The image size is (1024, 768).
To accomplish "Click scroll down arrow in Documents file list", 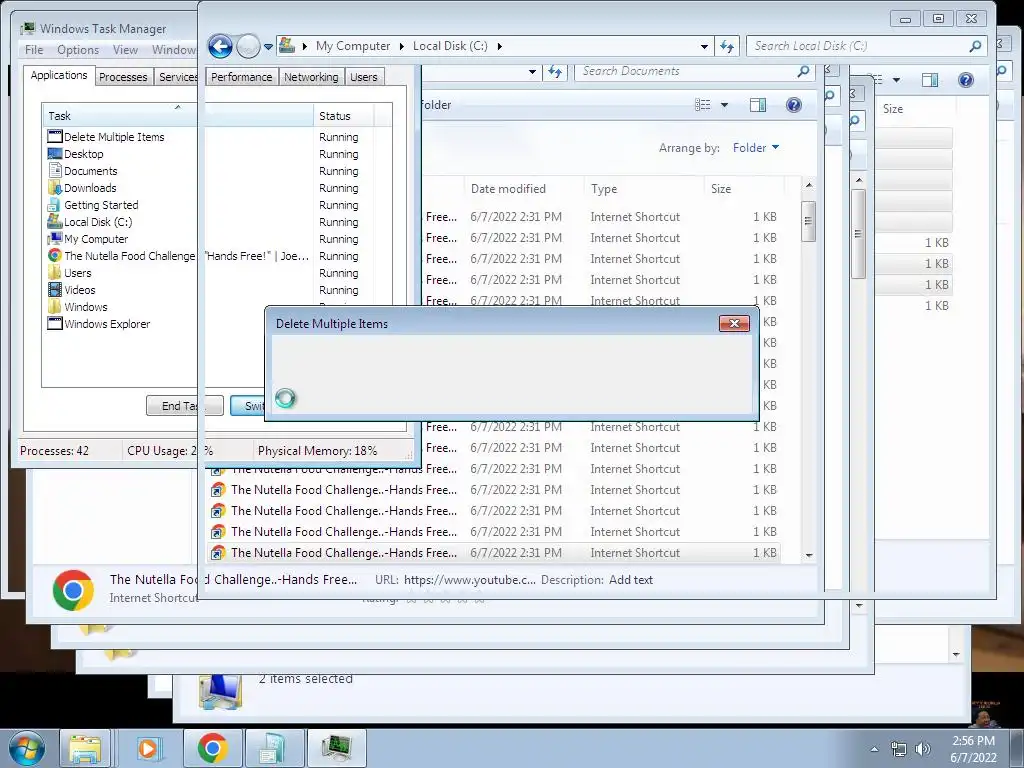I will [x=808, y=555].
